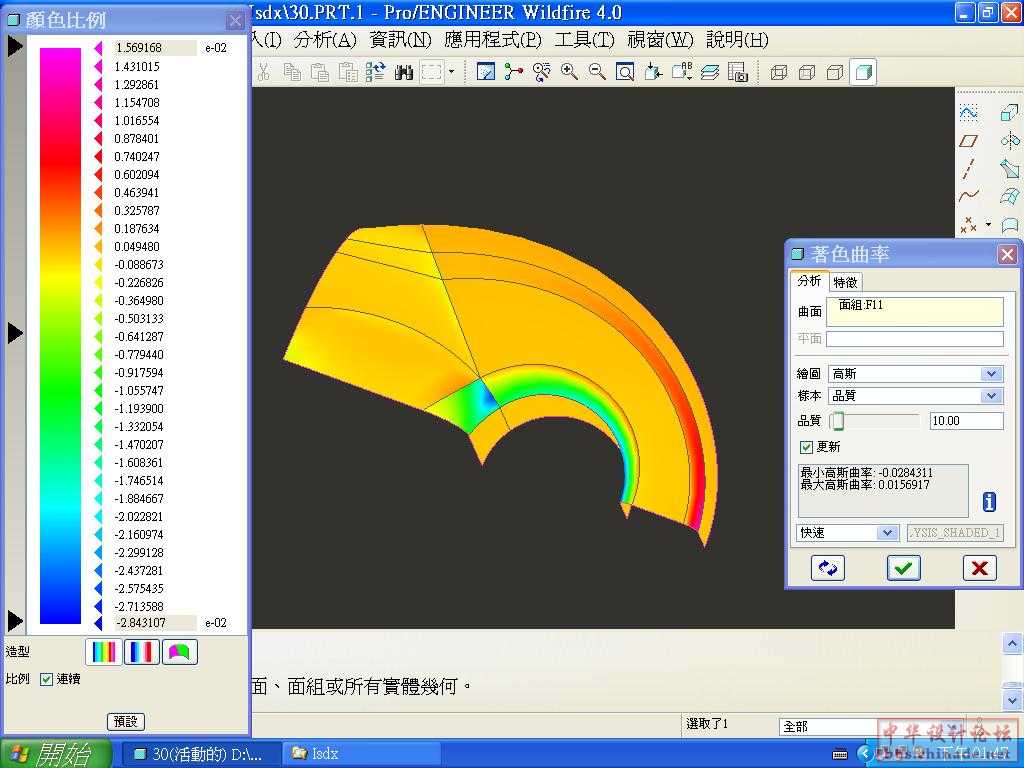Toggle the 連續 checkbox

click(46, 679)
